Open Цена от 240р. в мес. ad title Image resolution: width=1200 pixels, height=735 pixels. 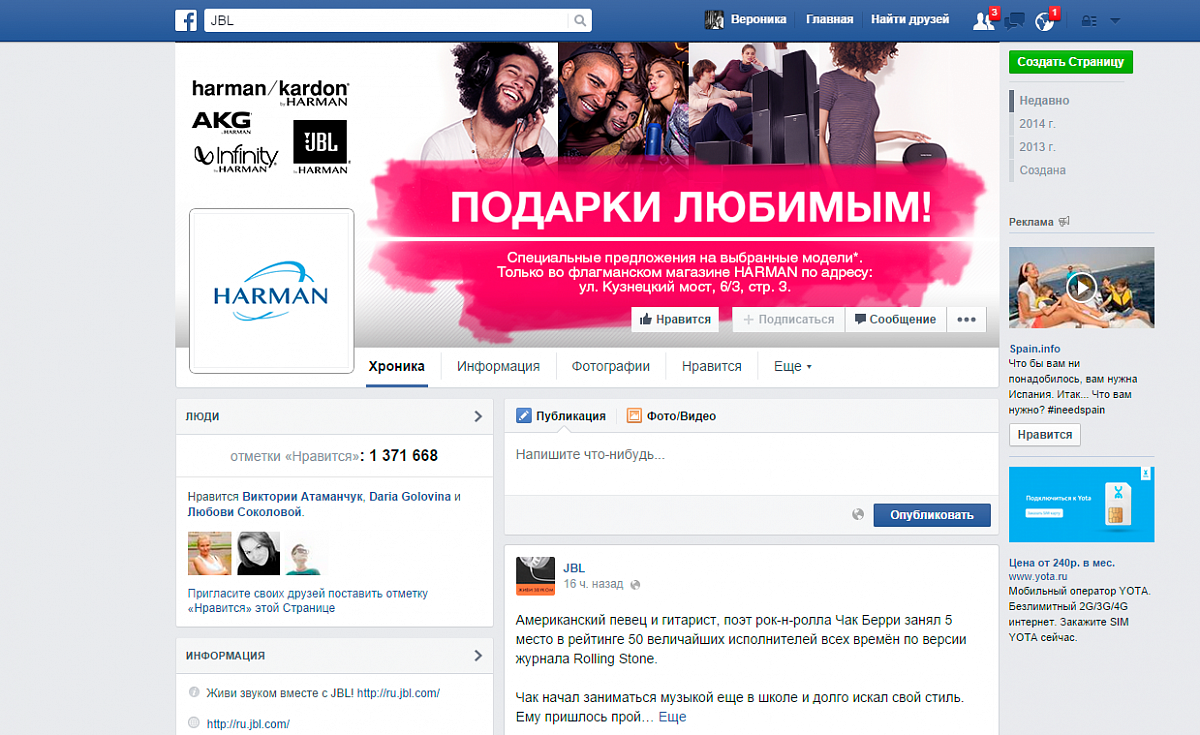click(x=1061, y=562)
